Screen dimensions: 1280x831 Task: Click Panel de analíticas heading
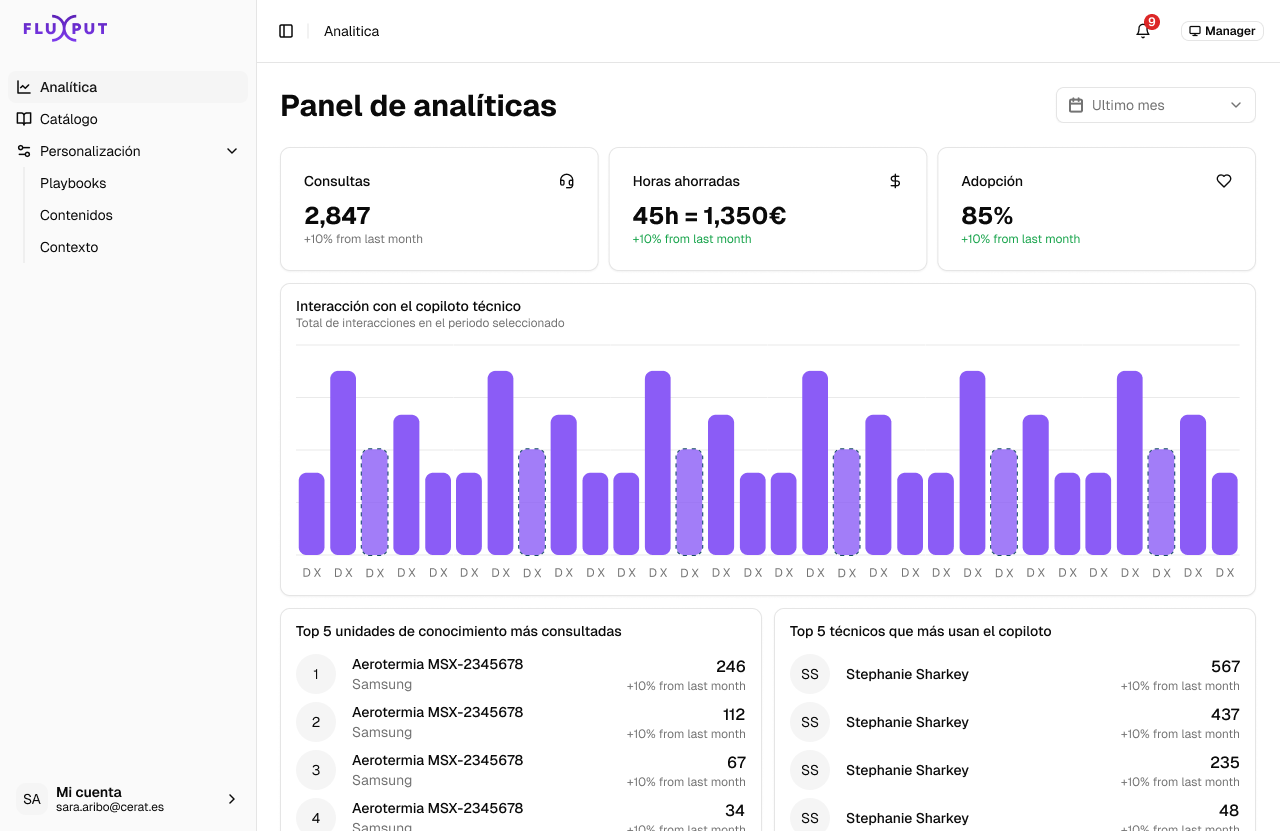418,105
